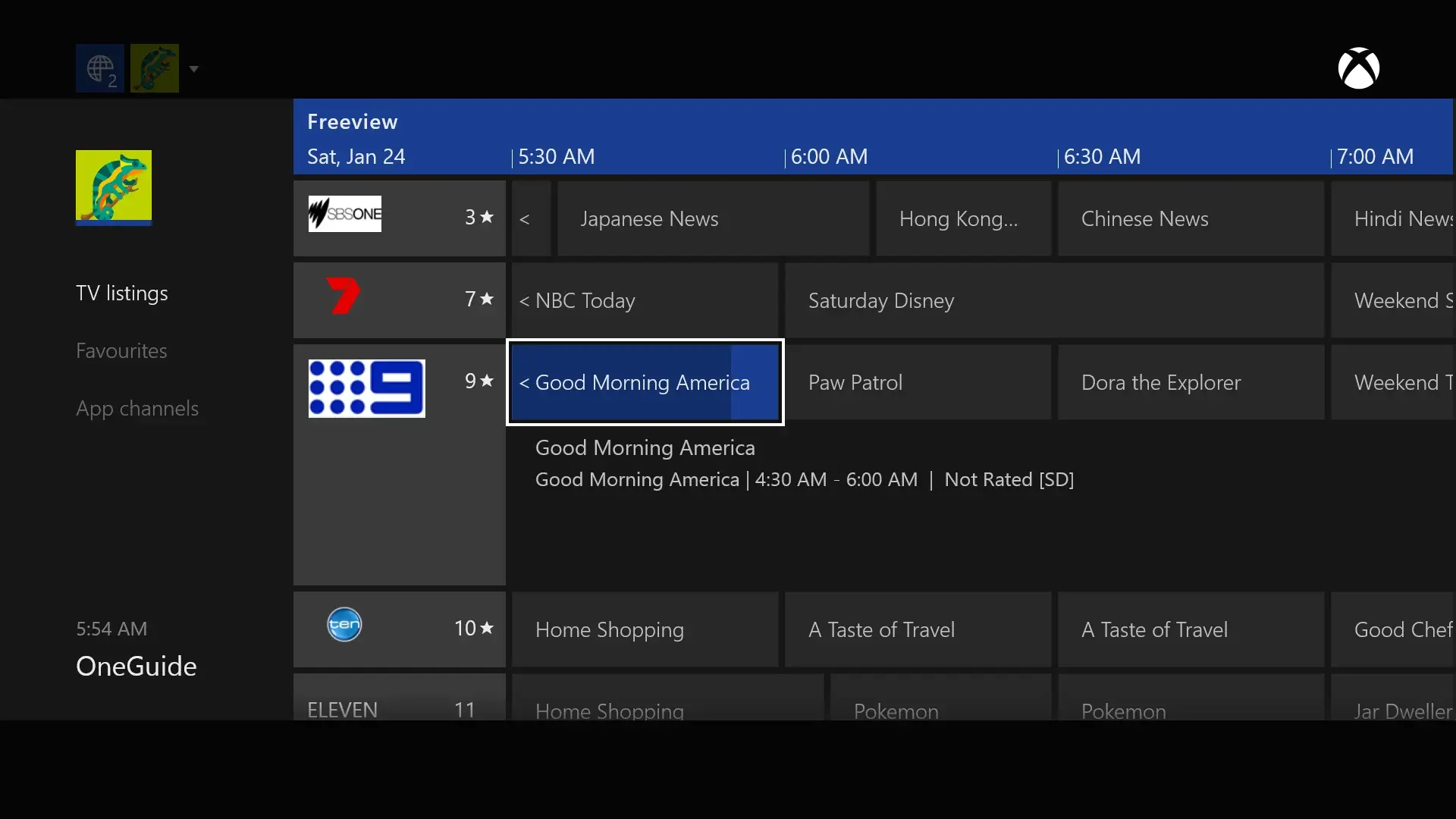
Task: Select the SBS ONE channel logo
Action: tap(345, 215)
